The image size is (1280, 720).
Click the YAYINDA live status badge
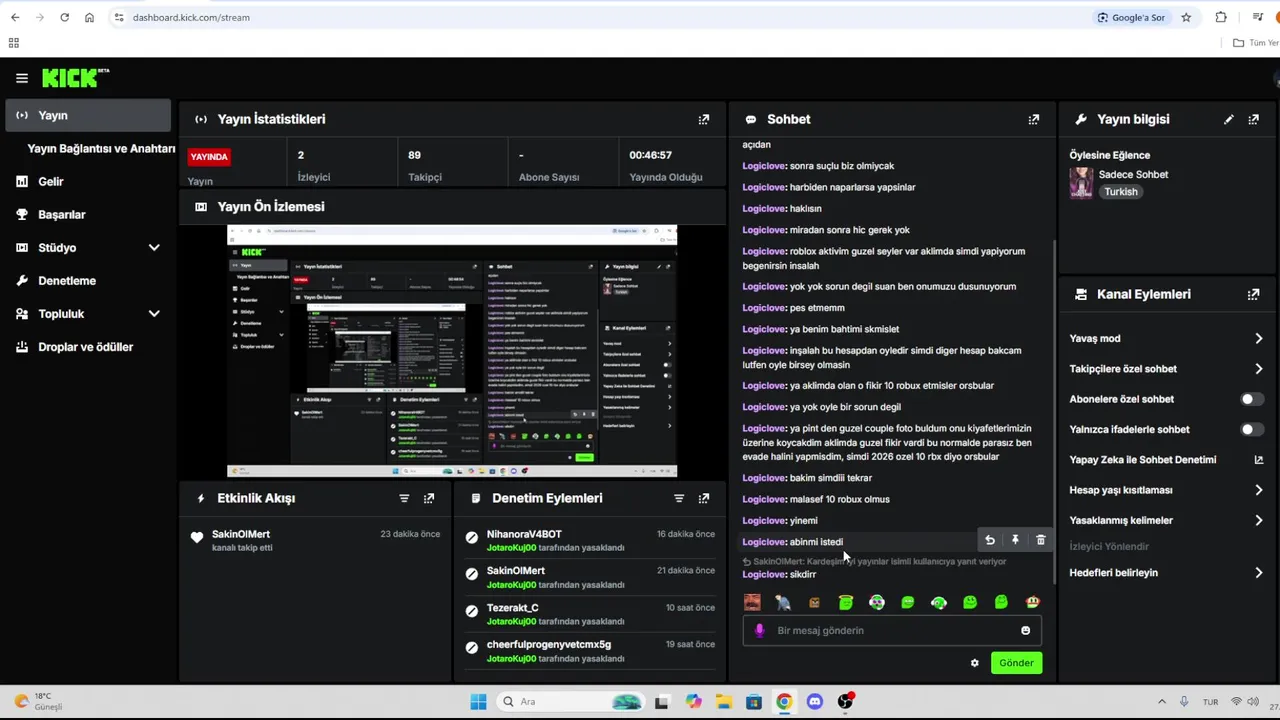(x=210, y=157)
